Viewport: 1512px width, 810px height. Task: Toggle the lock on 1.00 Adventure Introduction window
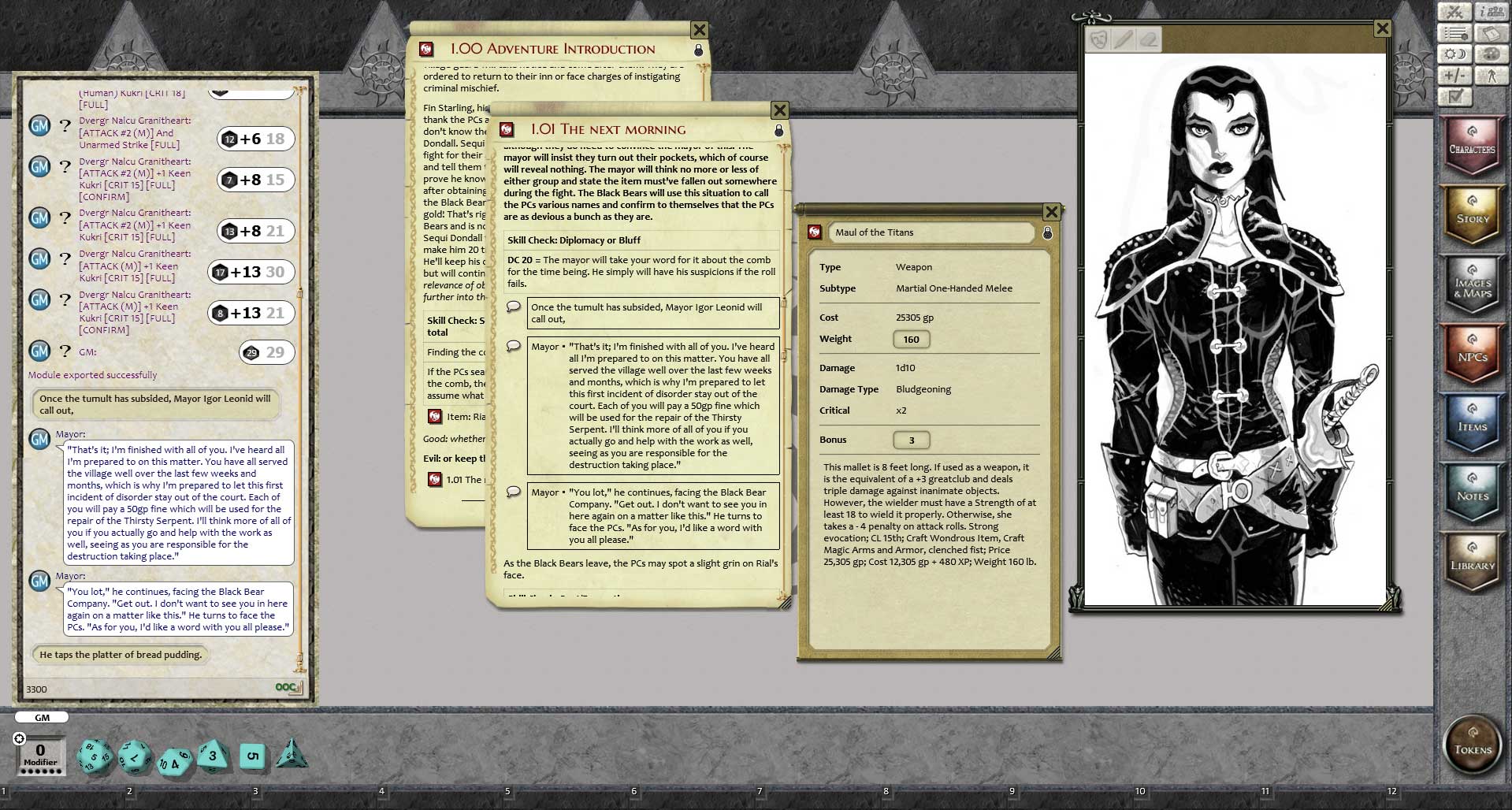pyautogui.click(x=697, y=49)
